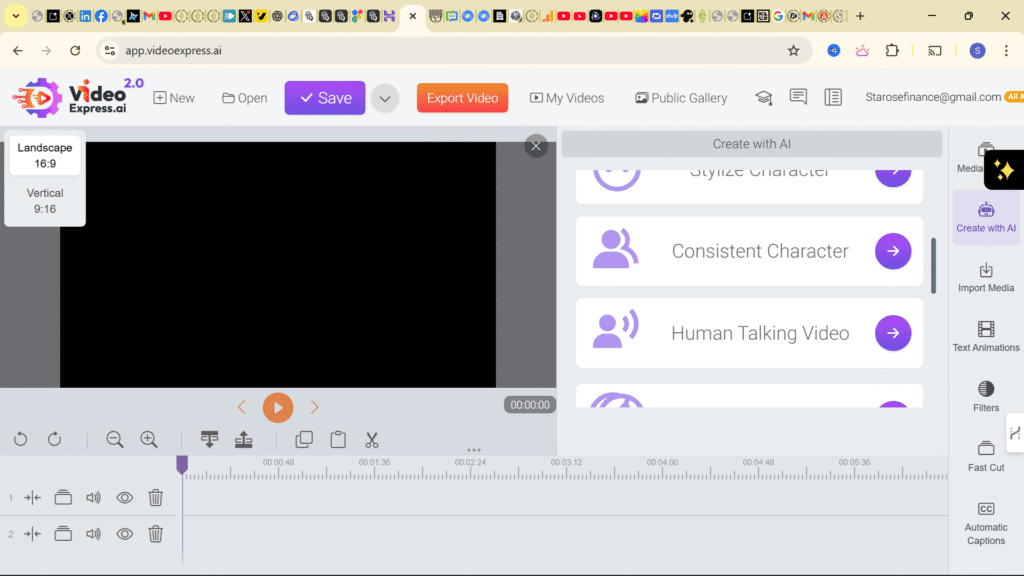Hide track 1 using its eye icon
Image resolution: width=1024 pixels, height=576 pixels.
coord(124,497)
